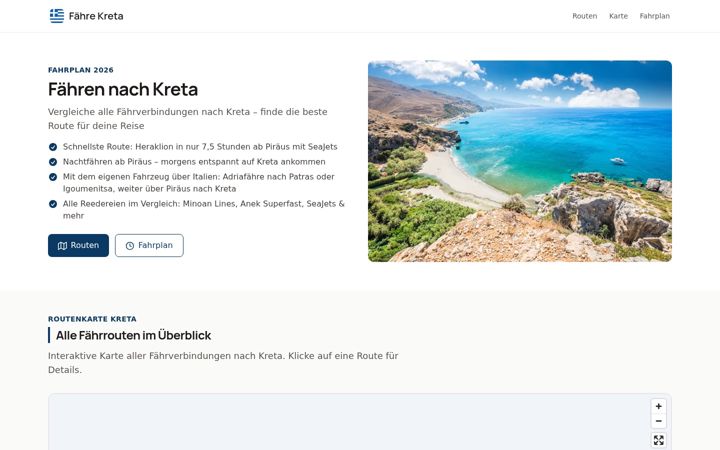Click the heading 'Fähren nach Kreta'

[x=123, y=89]
